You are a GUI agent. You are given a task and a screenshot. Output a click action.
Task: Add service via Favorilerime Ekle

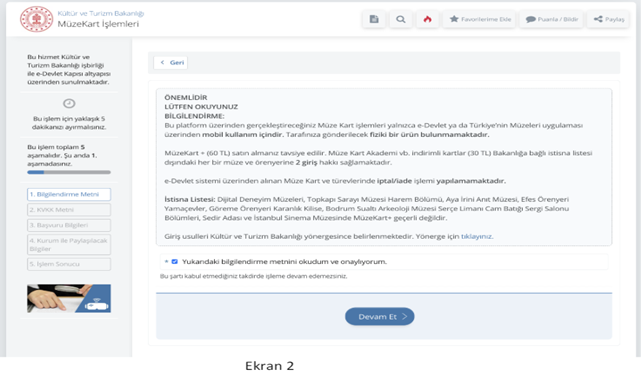click(x=480, y=19)
